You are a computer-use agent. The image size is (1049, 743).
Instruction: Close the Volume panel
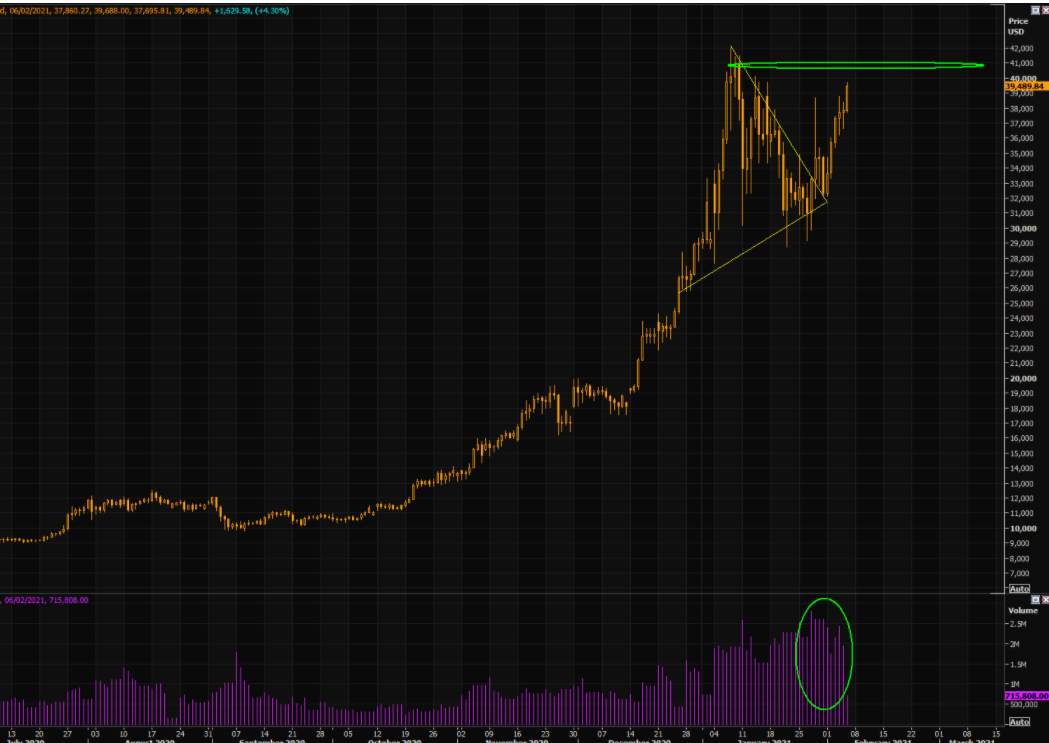pyautogui.click(x=1046, y=600)
